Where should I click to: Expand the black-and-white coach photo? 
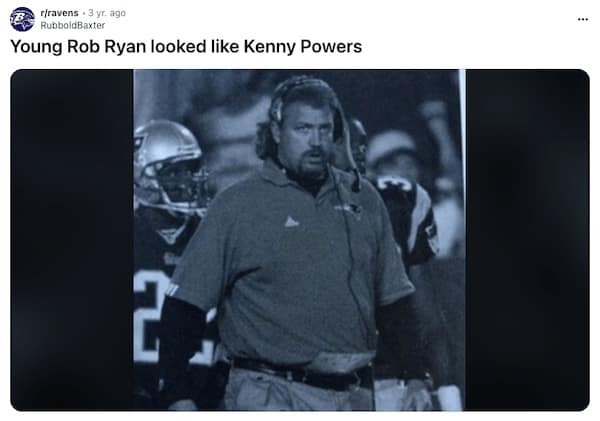[x=299, y=240]
